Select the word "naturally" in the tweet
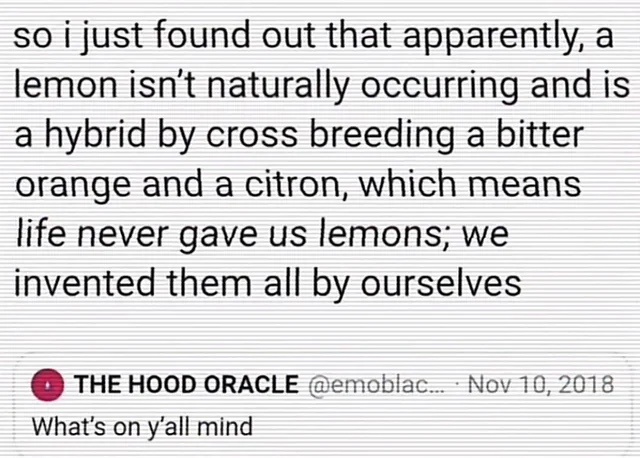 click(x=279, y=86)
